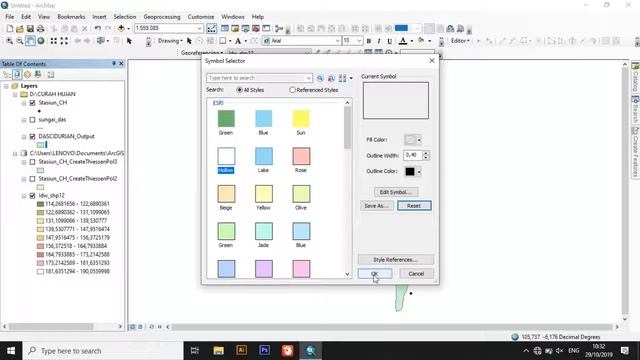
Task: Choose the Select Elements arrow tool
Action: 129,41
